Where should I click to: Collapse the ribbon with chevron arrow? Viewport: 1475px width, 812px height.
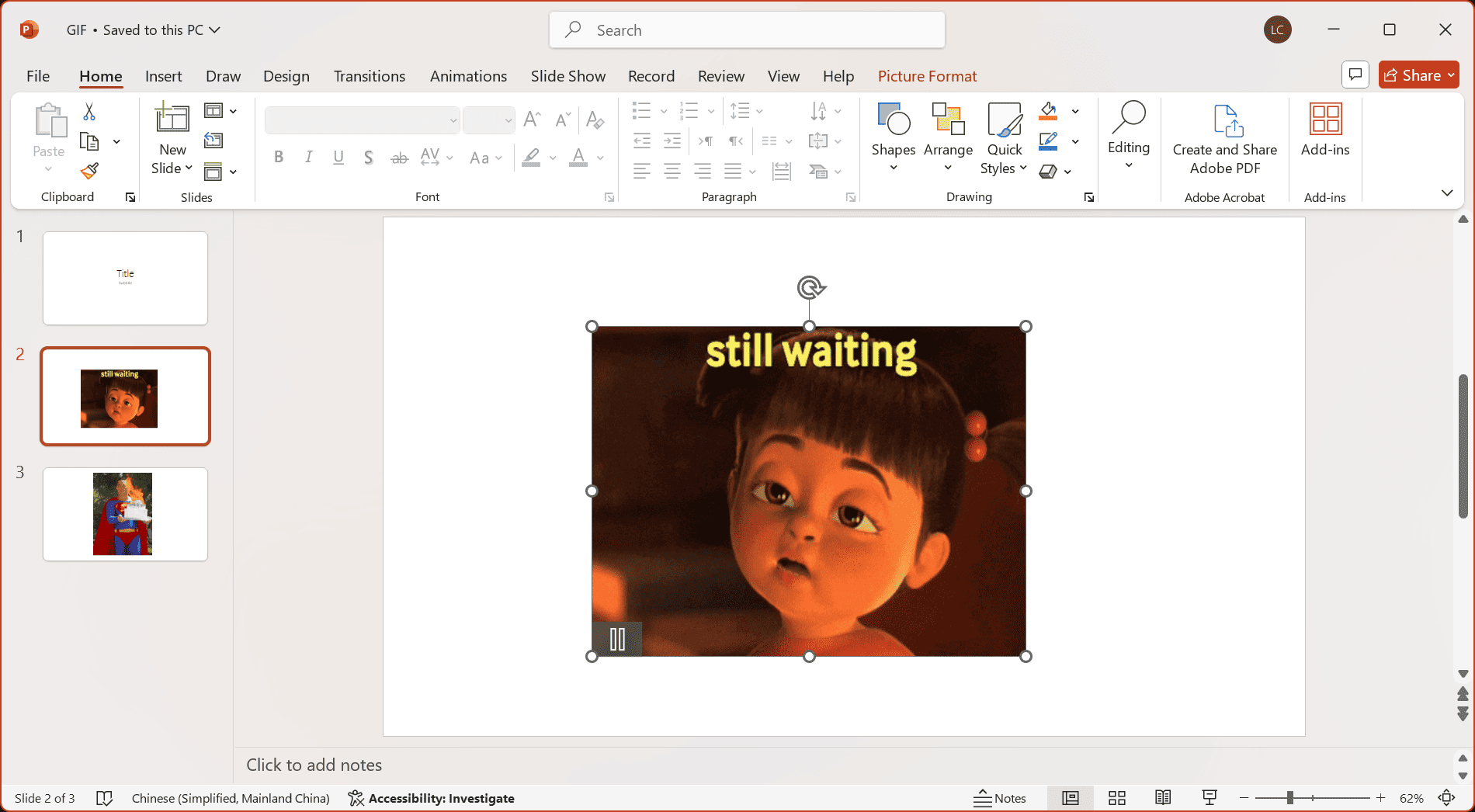pos(1447,193)
